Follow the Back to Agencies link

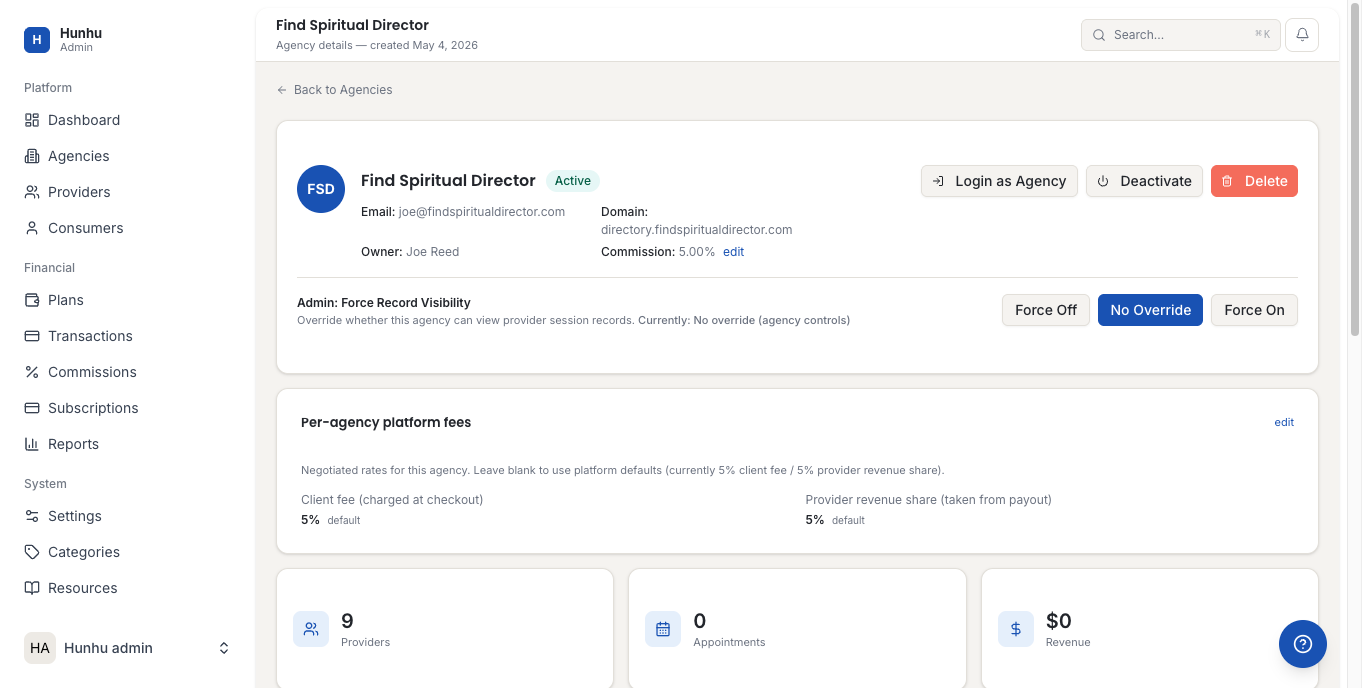pos(335,90)
